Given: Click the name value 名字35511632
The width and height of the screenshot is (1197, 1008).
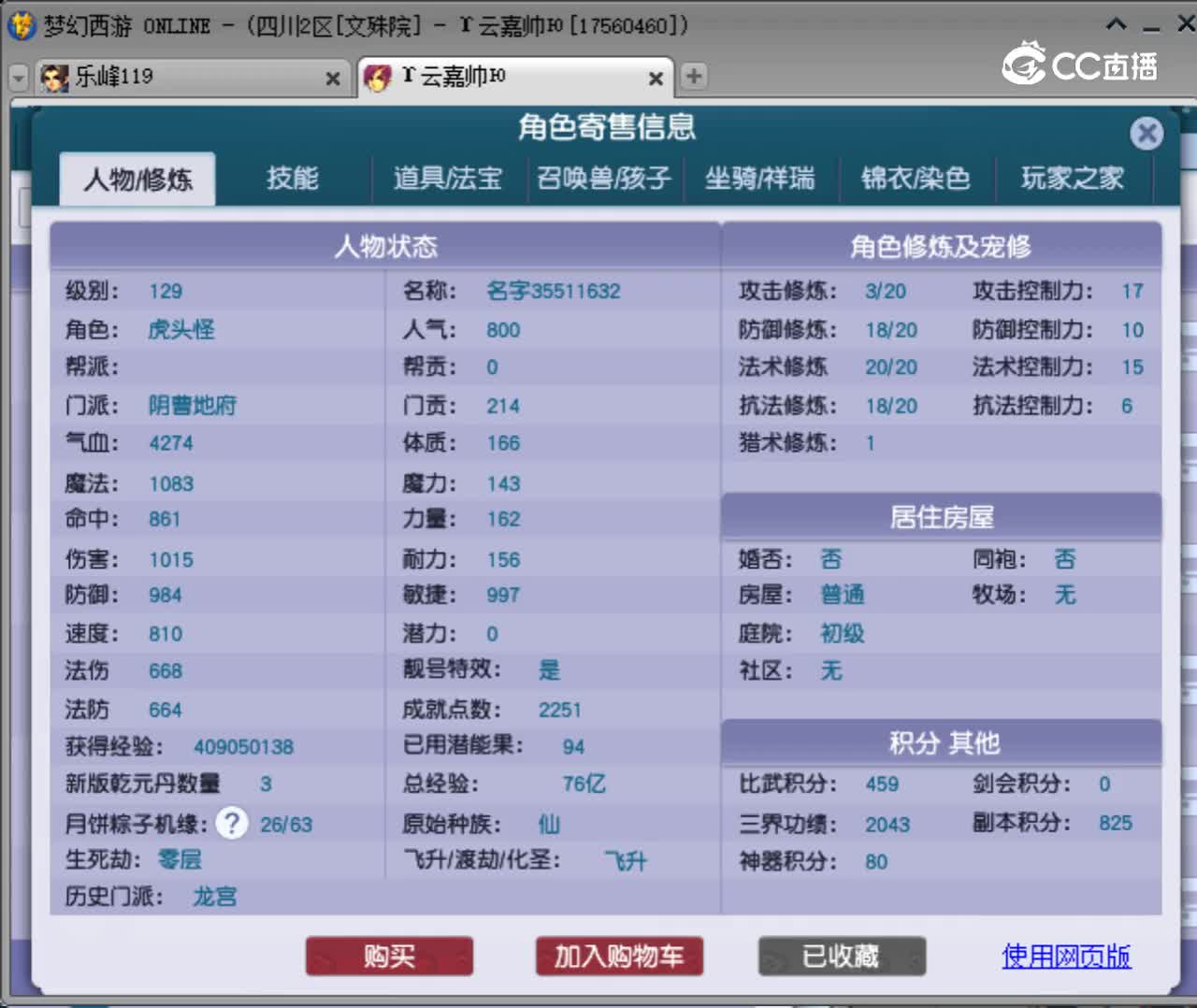Looking at the screenshot, I should click(554, 291).
